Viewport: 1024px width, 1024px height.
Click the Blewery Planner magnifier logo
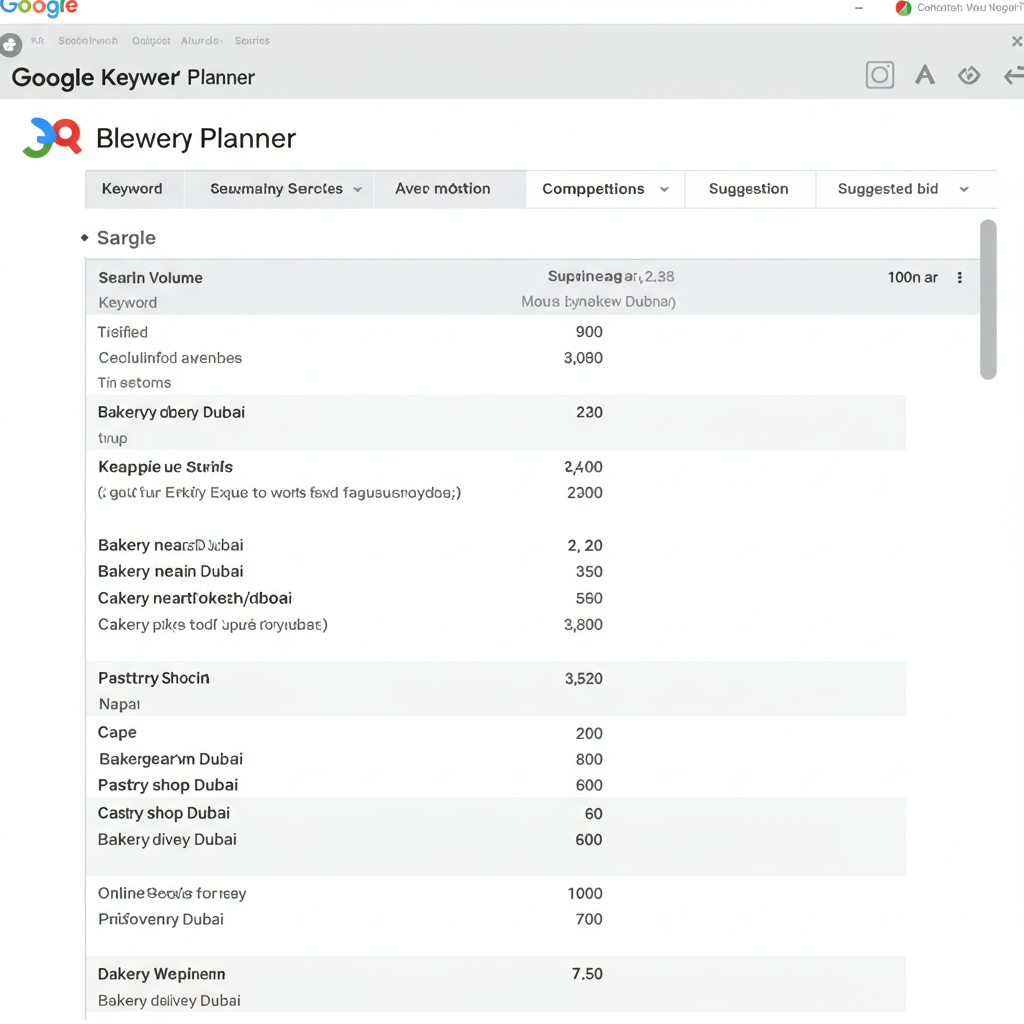(52, 137)
